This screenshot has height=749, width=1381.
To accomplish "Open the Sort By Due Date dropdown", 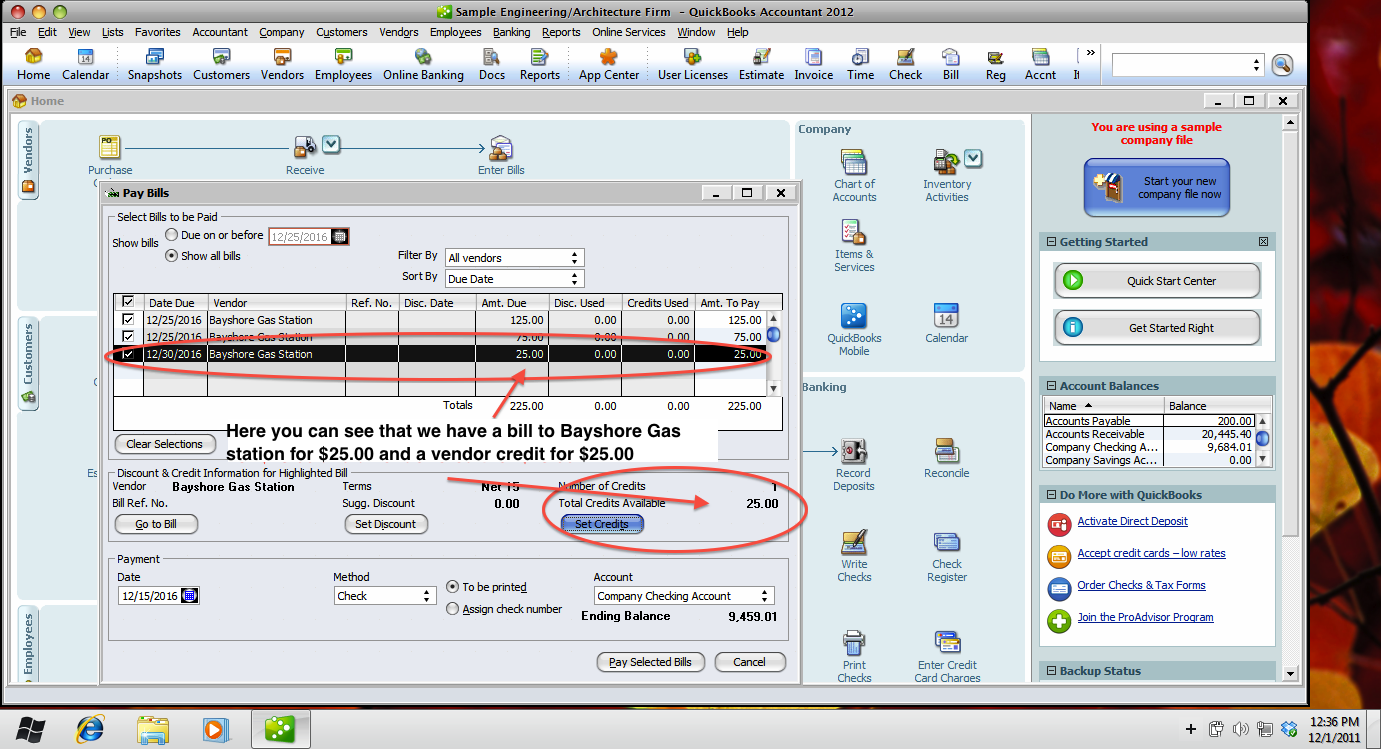I will tap(515, 279).
